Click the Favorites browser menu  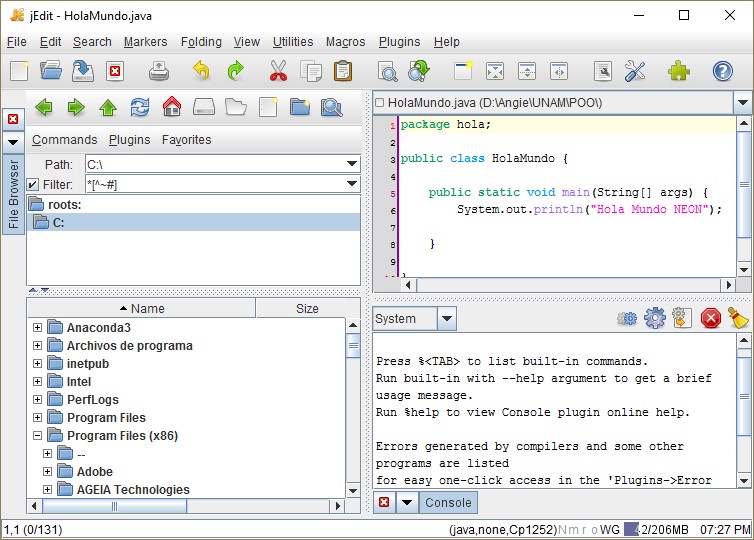click(x=187, y=139)
